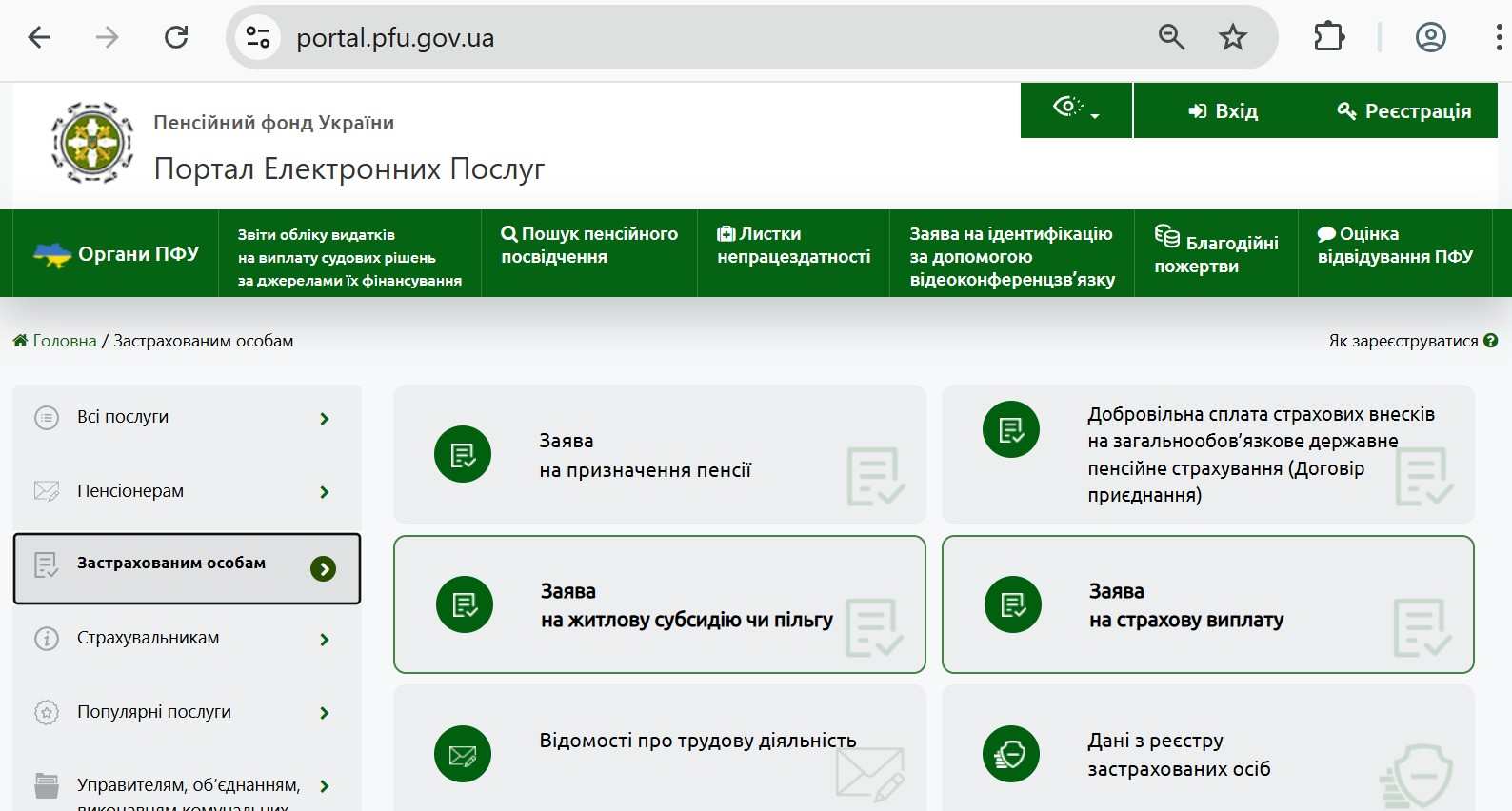
Task: Expand the Всі послуги chevron arrow
Action: point(325,419)
